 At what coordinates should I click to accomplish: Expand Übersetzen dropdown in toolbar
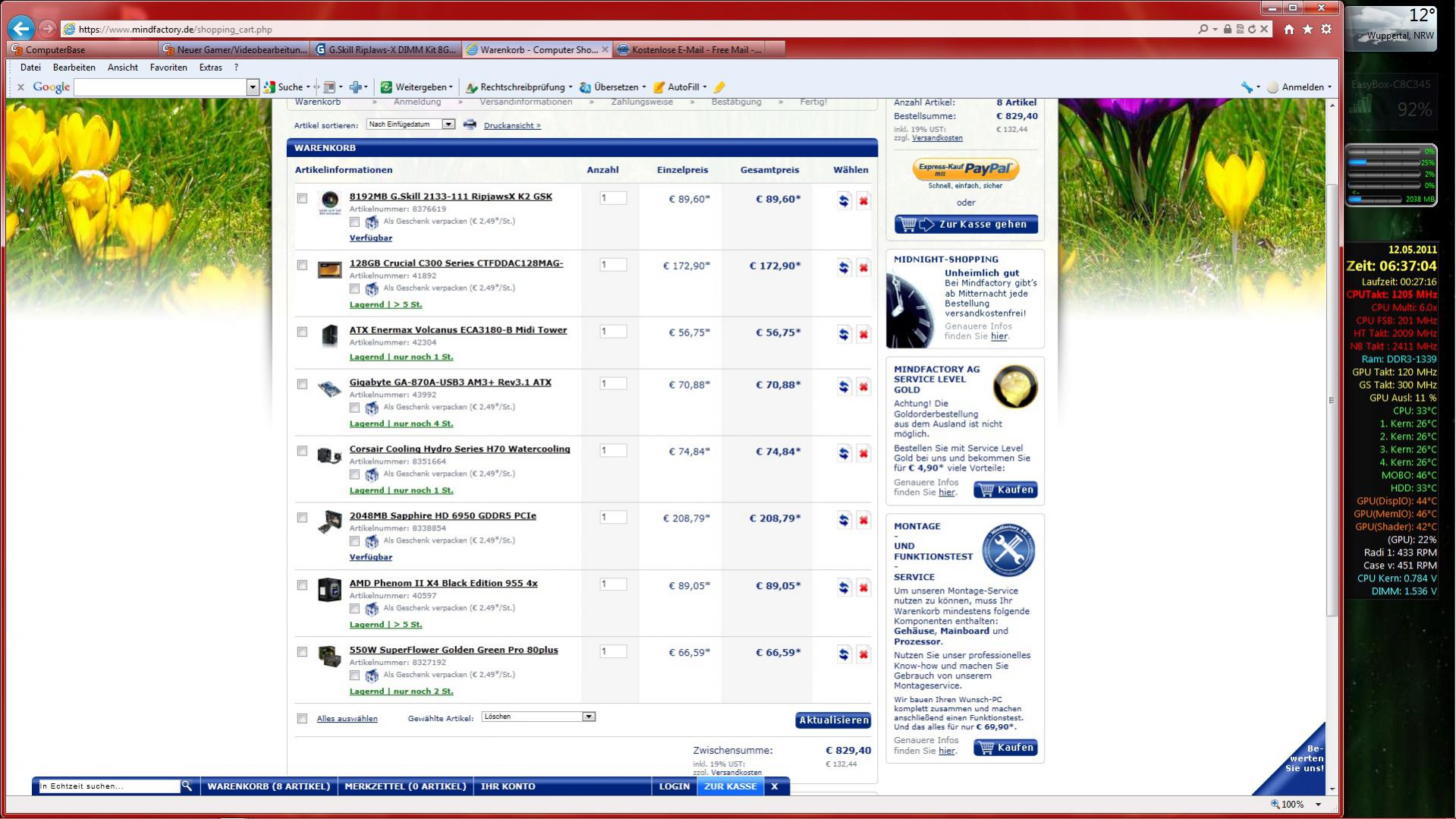(644, 87)
